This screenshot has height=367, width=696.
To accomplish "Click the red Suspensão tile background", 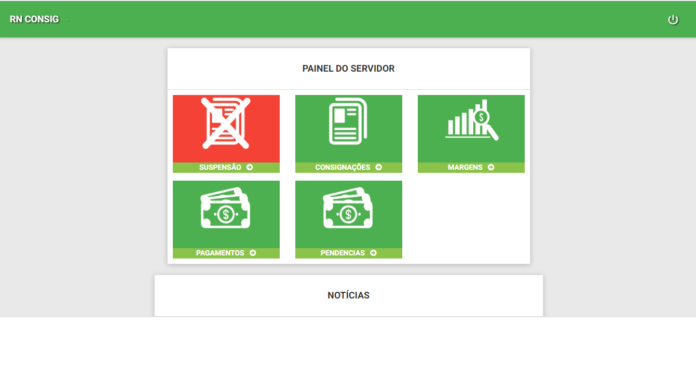I will [x=226, y=129].
